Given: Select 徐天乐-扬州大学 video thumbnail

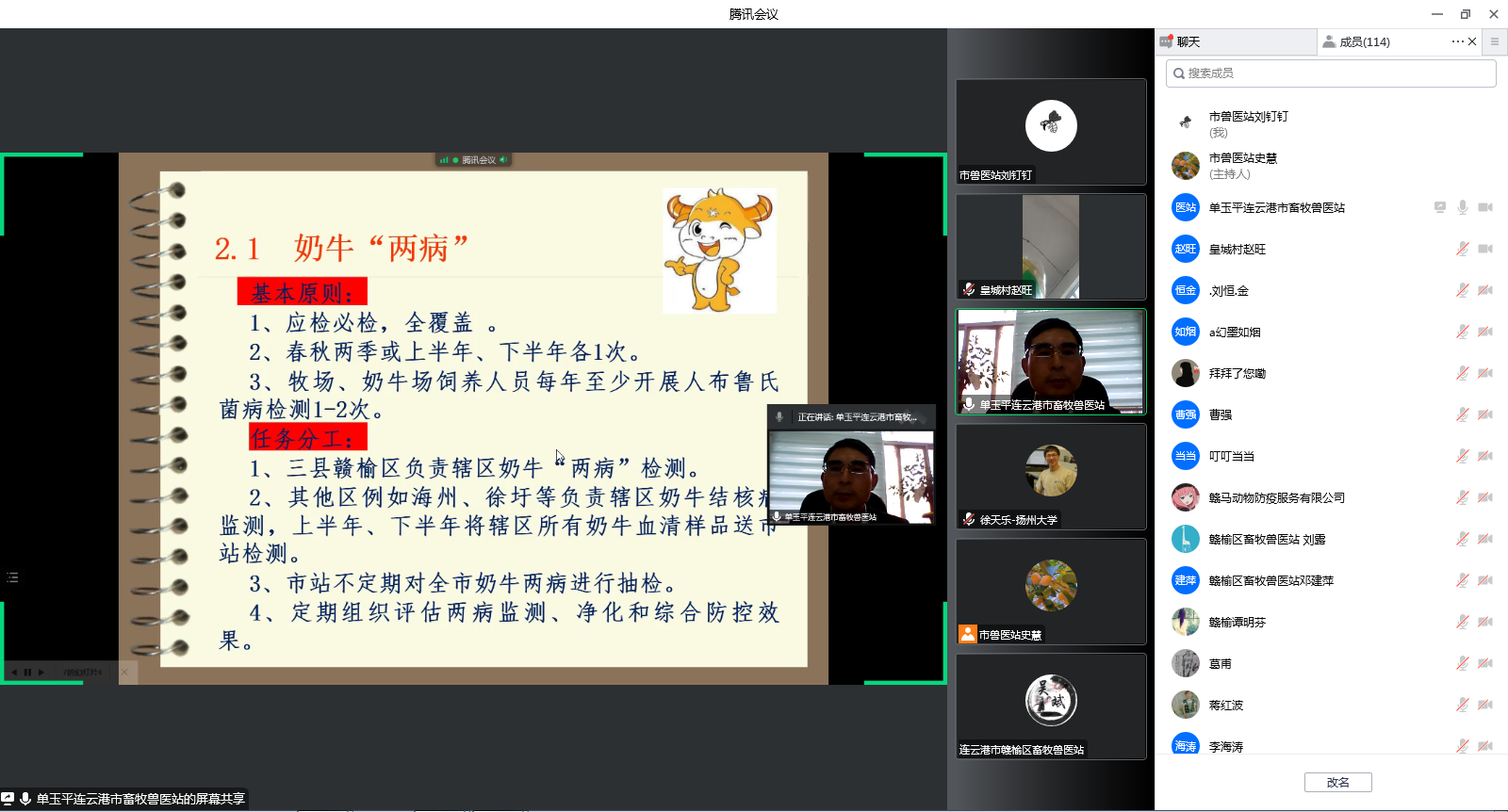Looking at the screenshot, I should tap(1051, 476).
